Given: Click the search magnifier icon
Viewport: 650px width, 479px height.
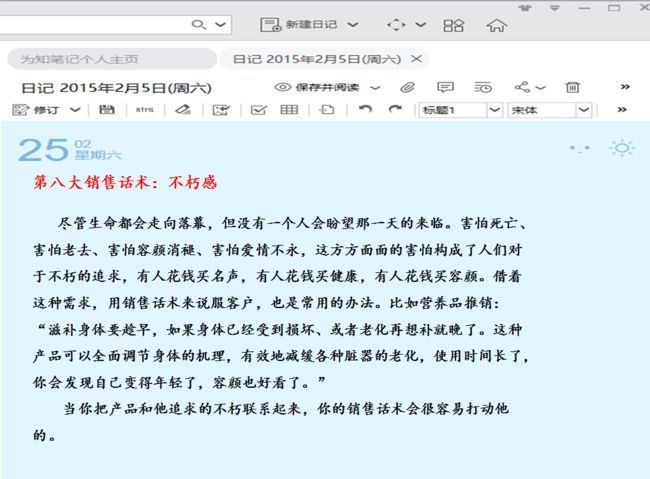Looking at the screenshot, I should 199,25.
